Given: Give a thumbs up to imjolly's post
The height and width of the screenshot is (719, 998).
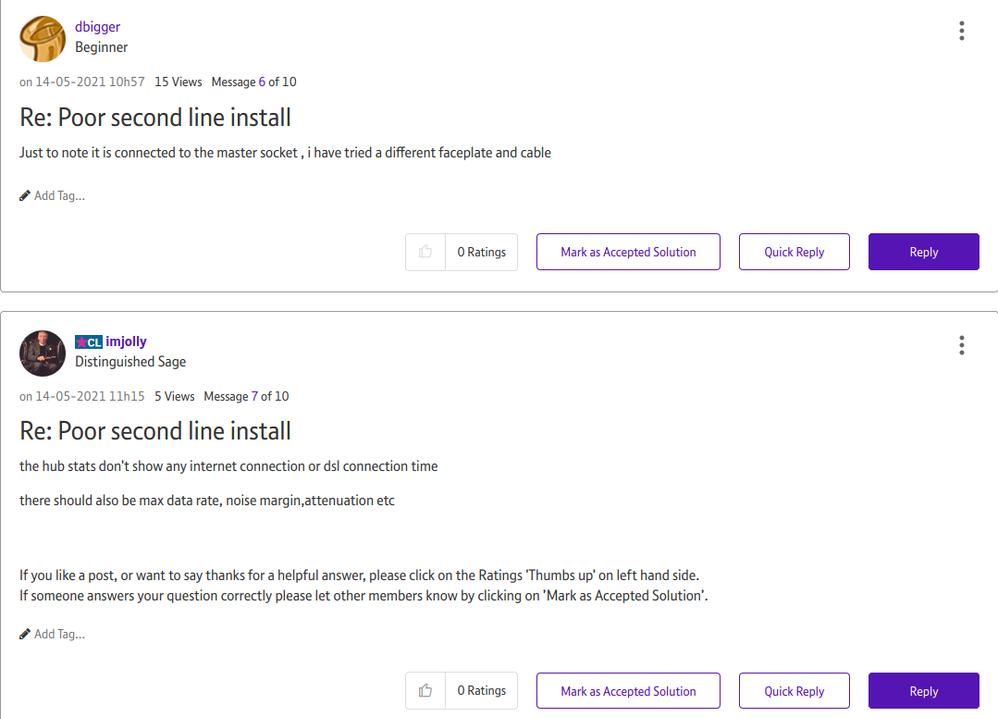Looking at the screenshot, I should [425, 690].
